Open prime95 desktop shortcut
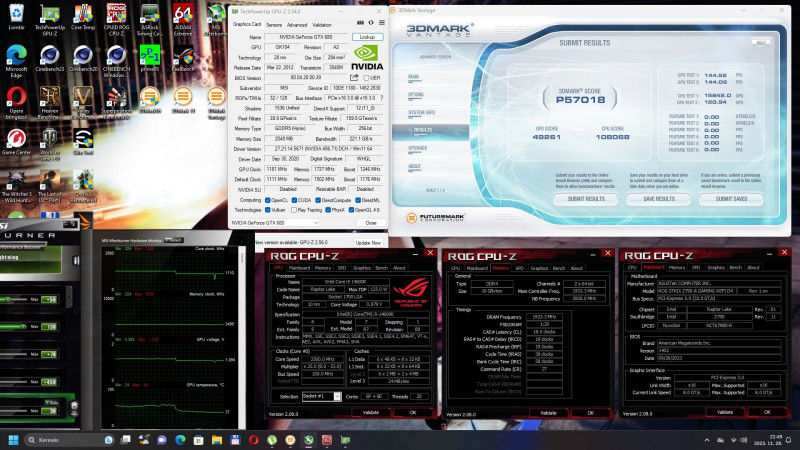This screenshot has width=800, height=450. pos(149,58)
